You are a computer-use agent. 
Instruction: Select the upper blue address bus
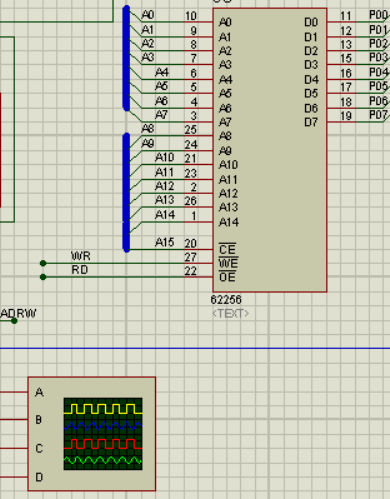pos(126,58)
